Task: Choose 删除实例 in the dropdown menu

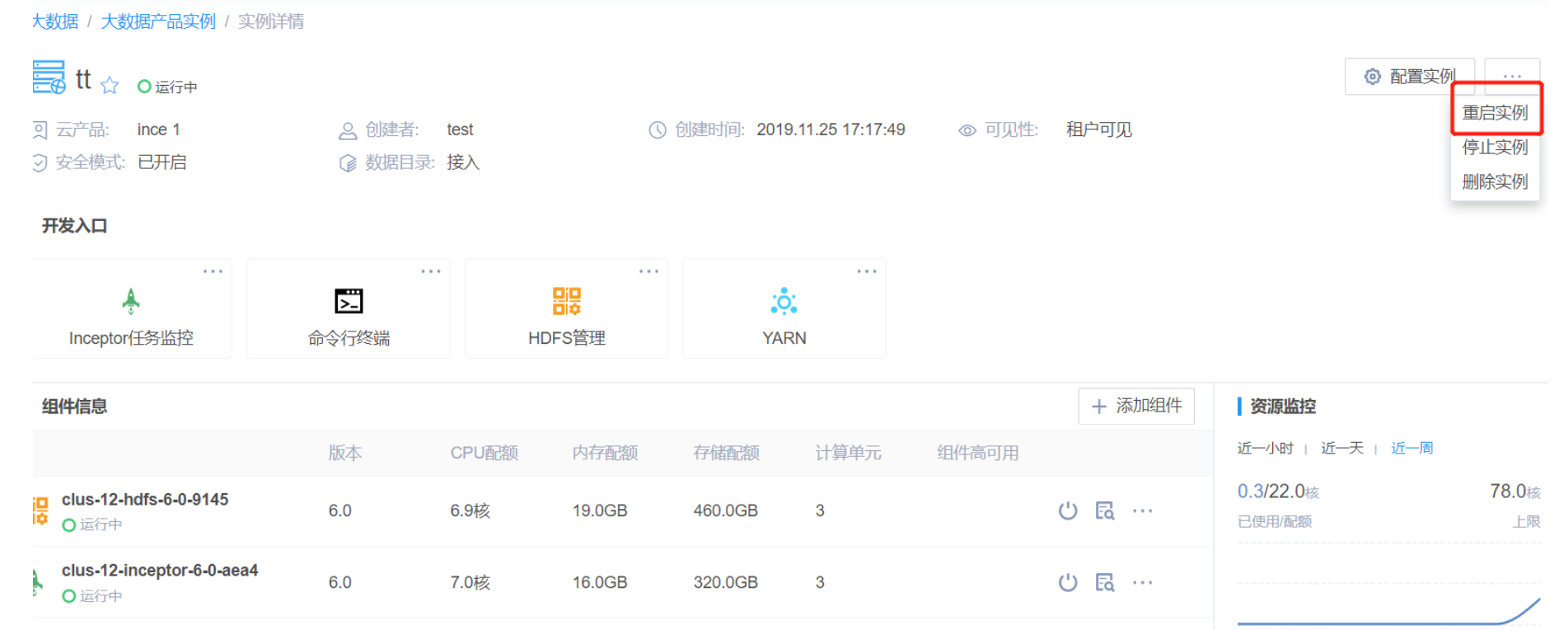Action: point(1495,182)
